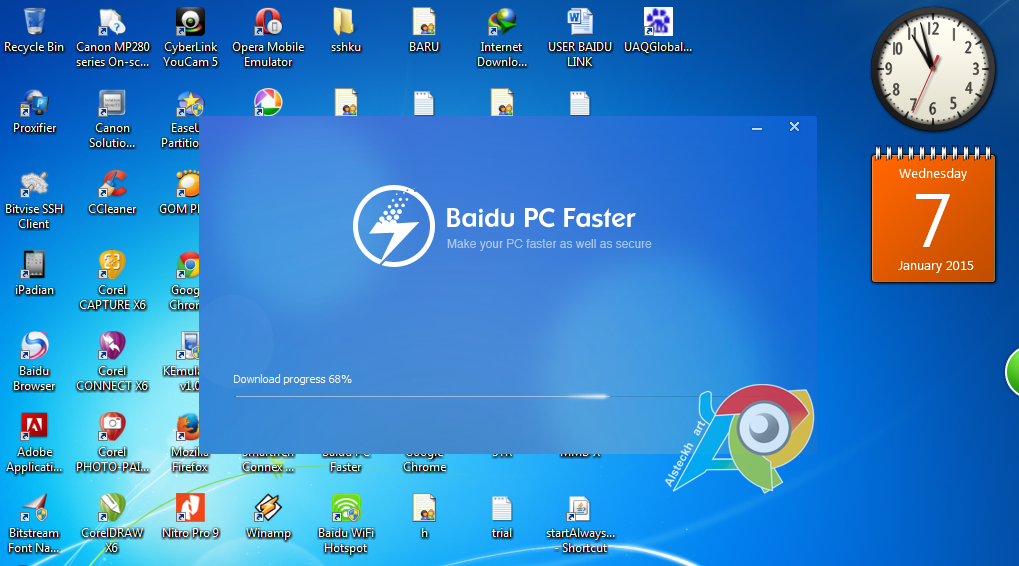Screen dimensions: 1019x566
Task: Open the calendar gadget showing January 2015
Action: tap(933, 215)
